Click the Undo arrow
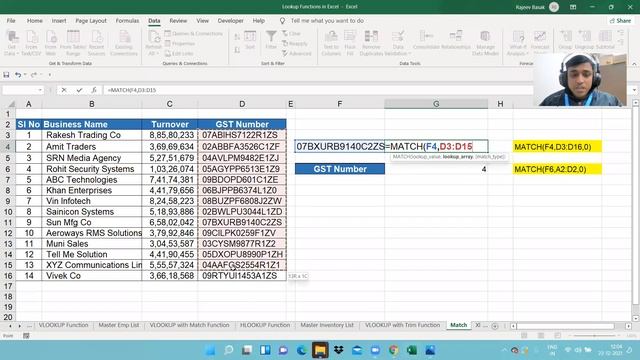This screenshot has width=640, height=360. pyautogui.click(x=18, y=75)
